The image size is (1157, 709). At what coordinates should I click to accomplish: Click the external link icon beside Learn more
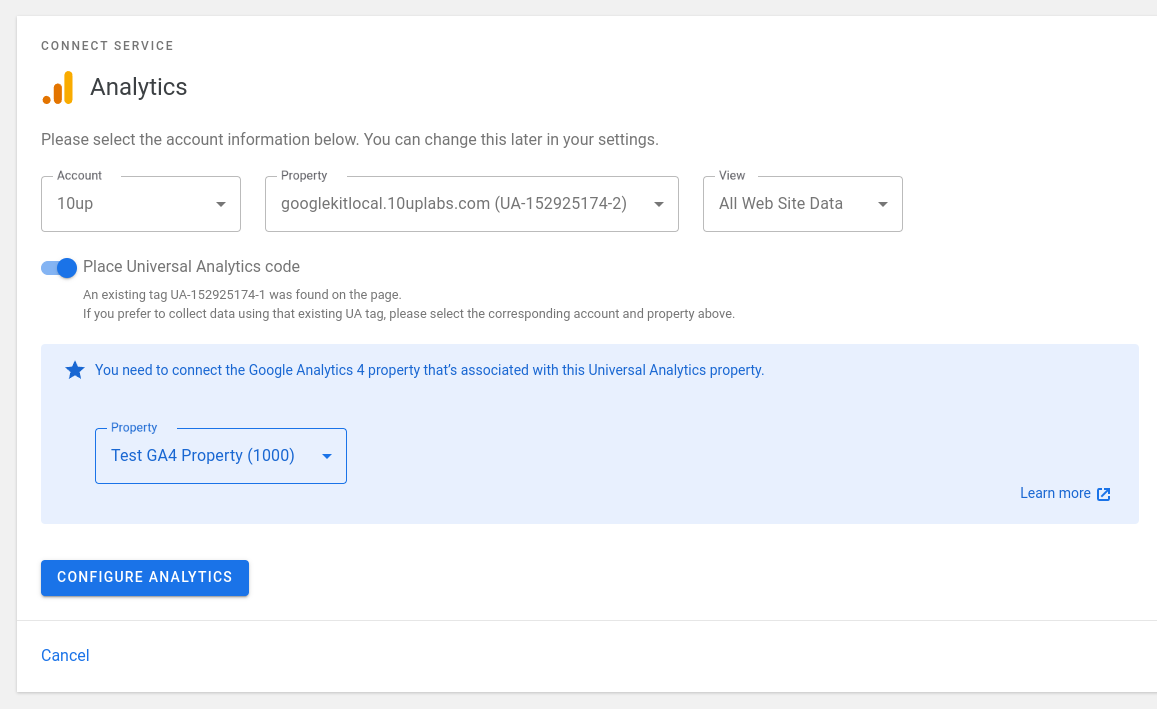click(x=1104, y=494)
